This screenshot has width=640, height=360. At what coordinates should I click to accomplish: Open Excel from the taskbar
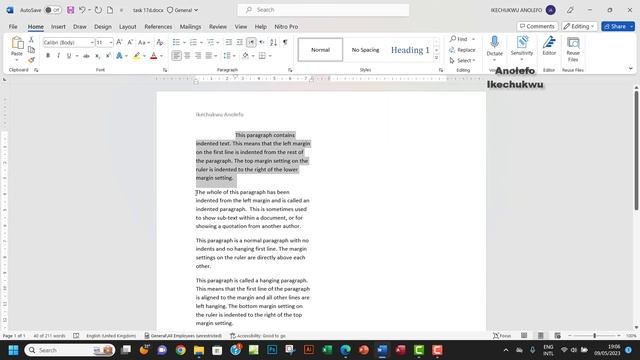click(327, 350)
